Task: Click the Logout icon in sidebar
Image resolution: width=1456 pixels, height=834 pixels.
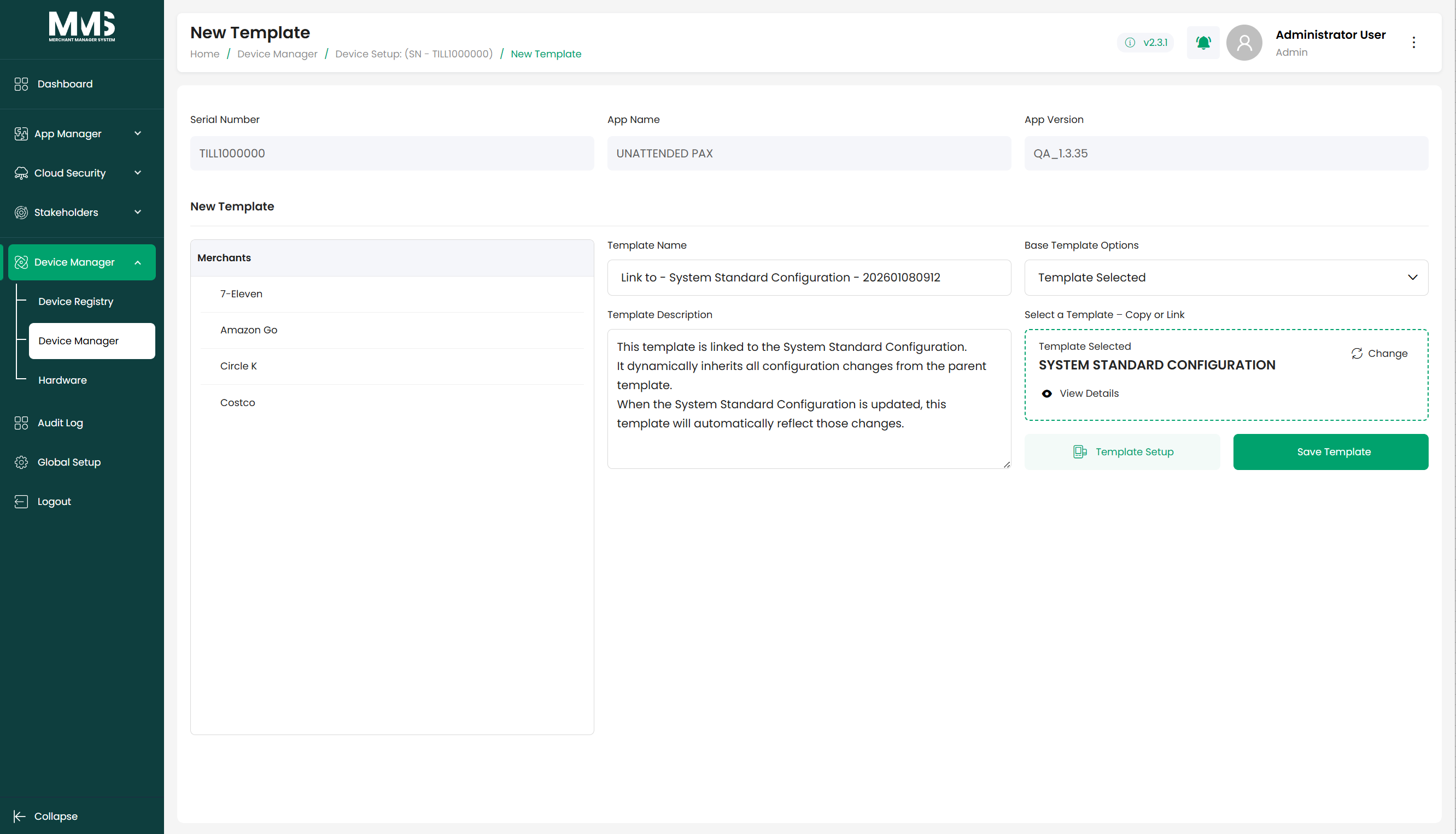Action: click(x=21, y=501)
